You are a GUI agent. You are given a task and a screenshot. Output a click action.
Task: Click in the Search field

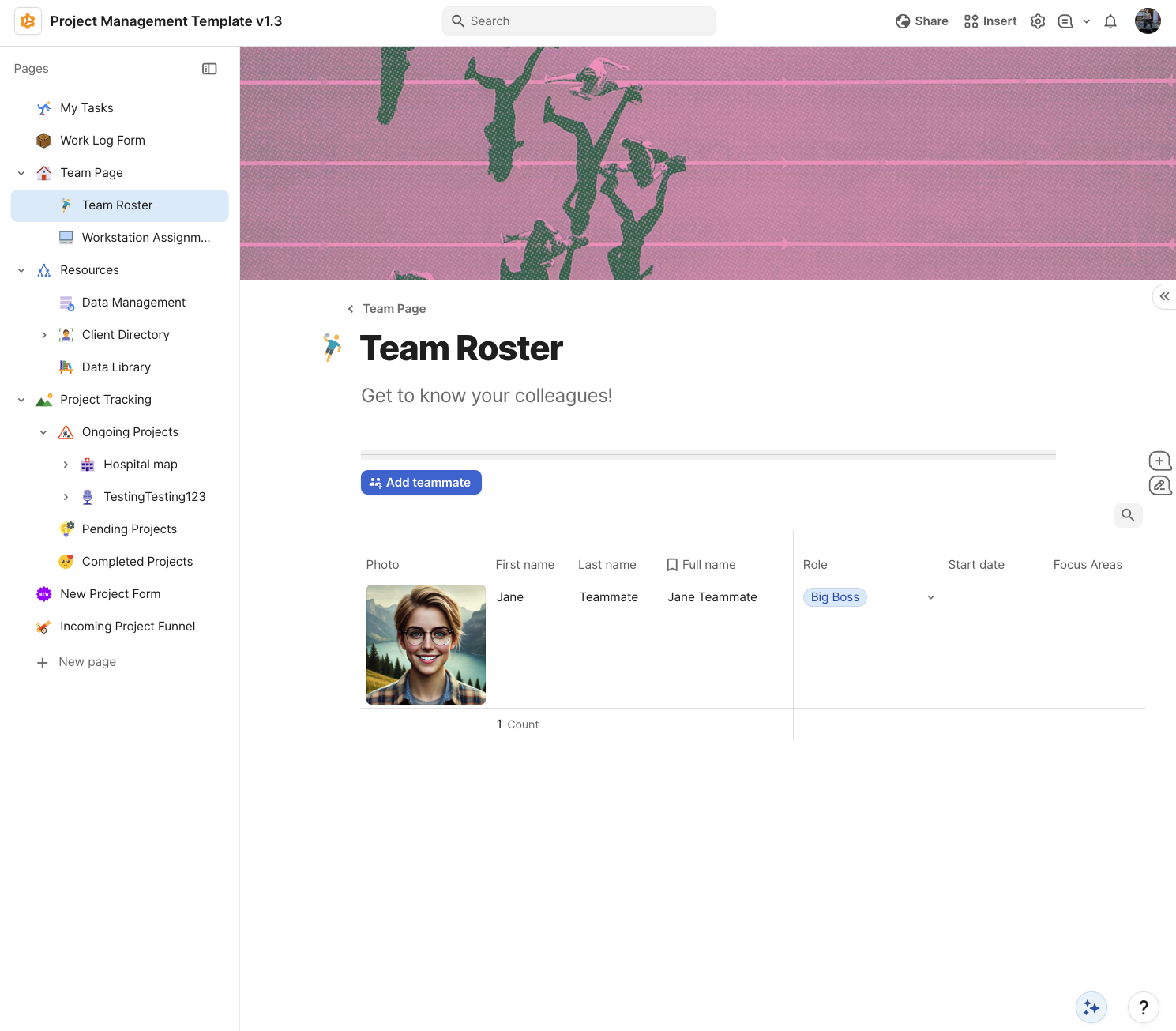coord(579,21)
